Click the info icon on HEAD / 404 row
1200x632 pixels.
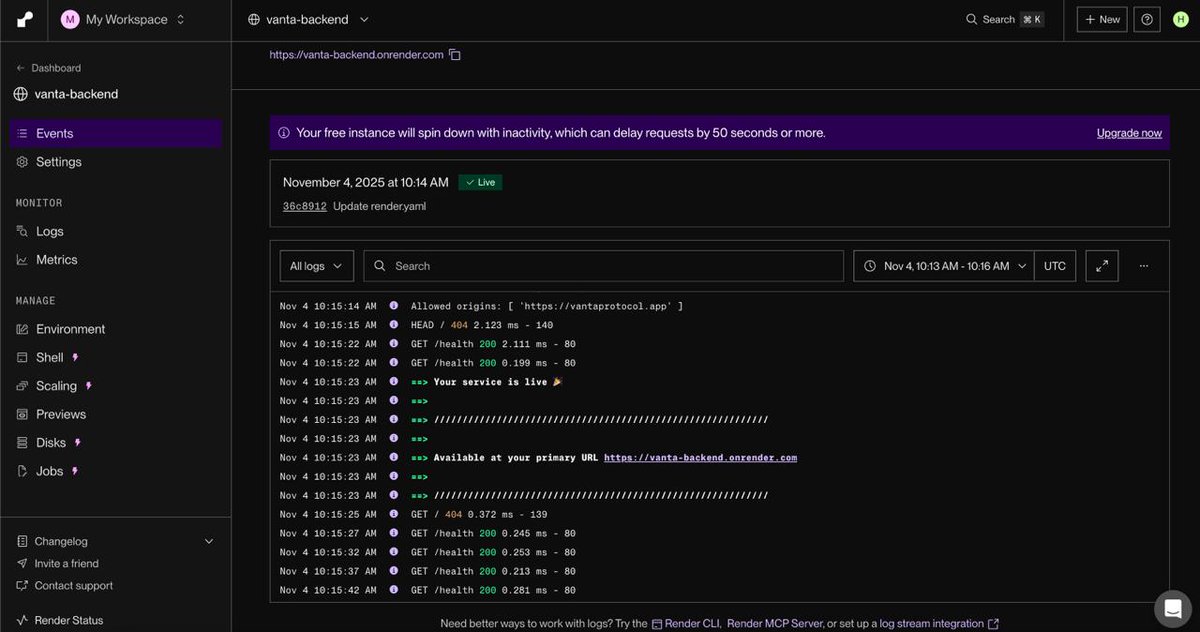394,325
